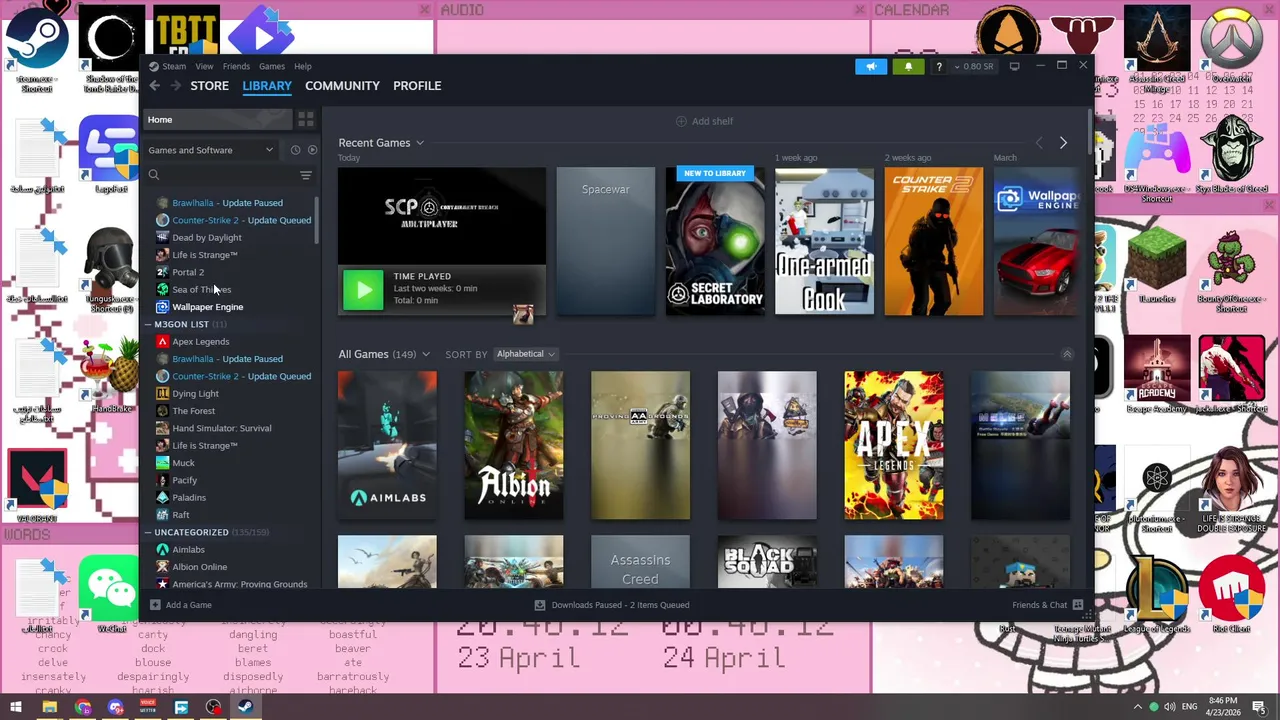Open the Games menu in menu bar
This screenshot has width=1280, height=720.
272,67
